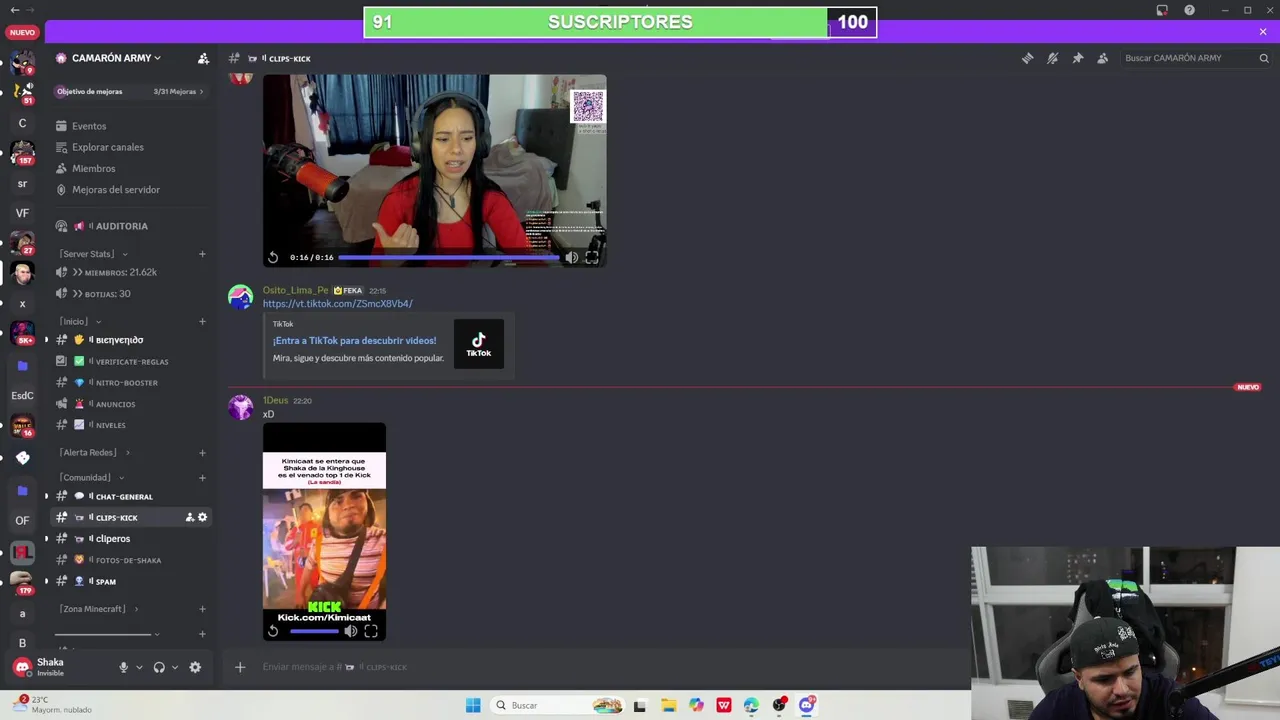Open the SPAM channel
The image size is (1280, 720).
click(x=105, y=581)
